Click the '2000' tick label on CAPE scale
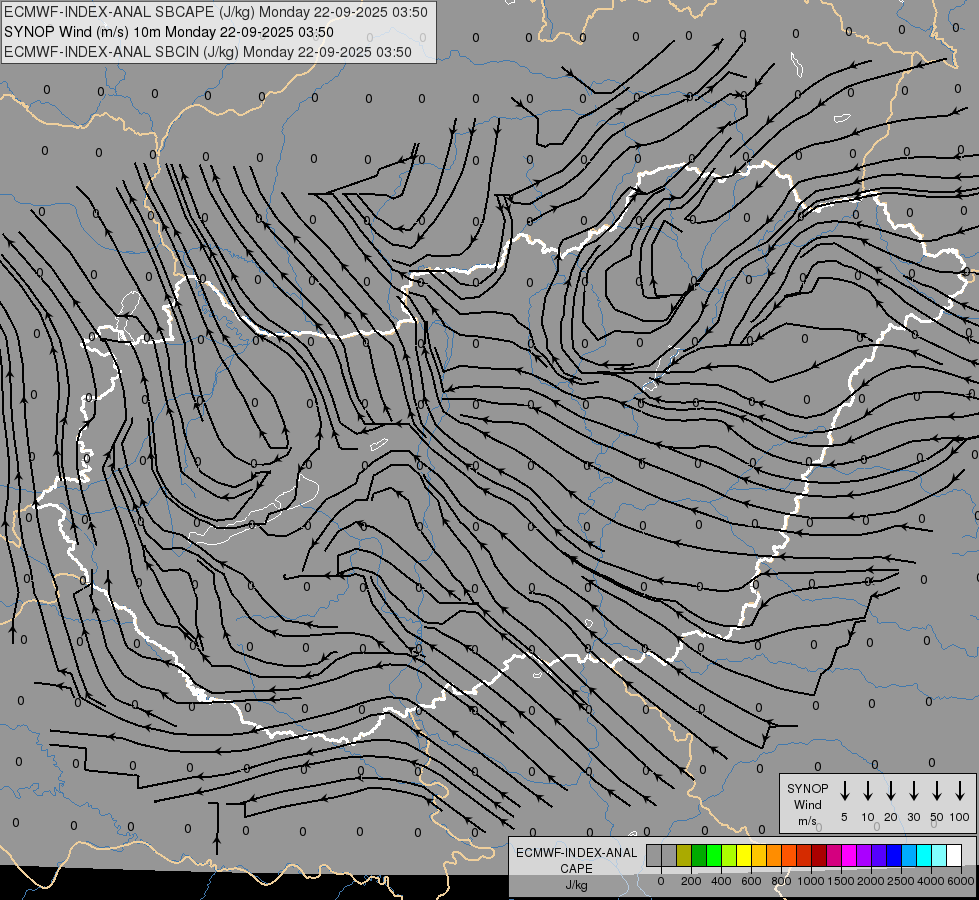Viewport: 979px width, 900px height. pyautogui.click(x=871, y=881)
